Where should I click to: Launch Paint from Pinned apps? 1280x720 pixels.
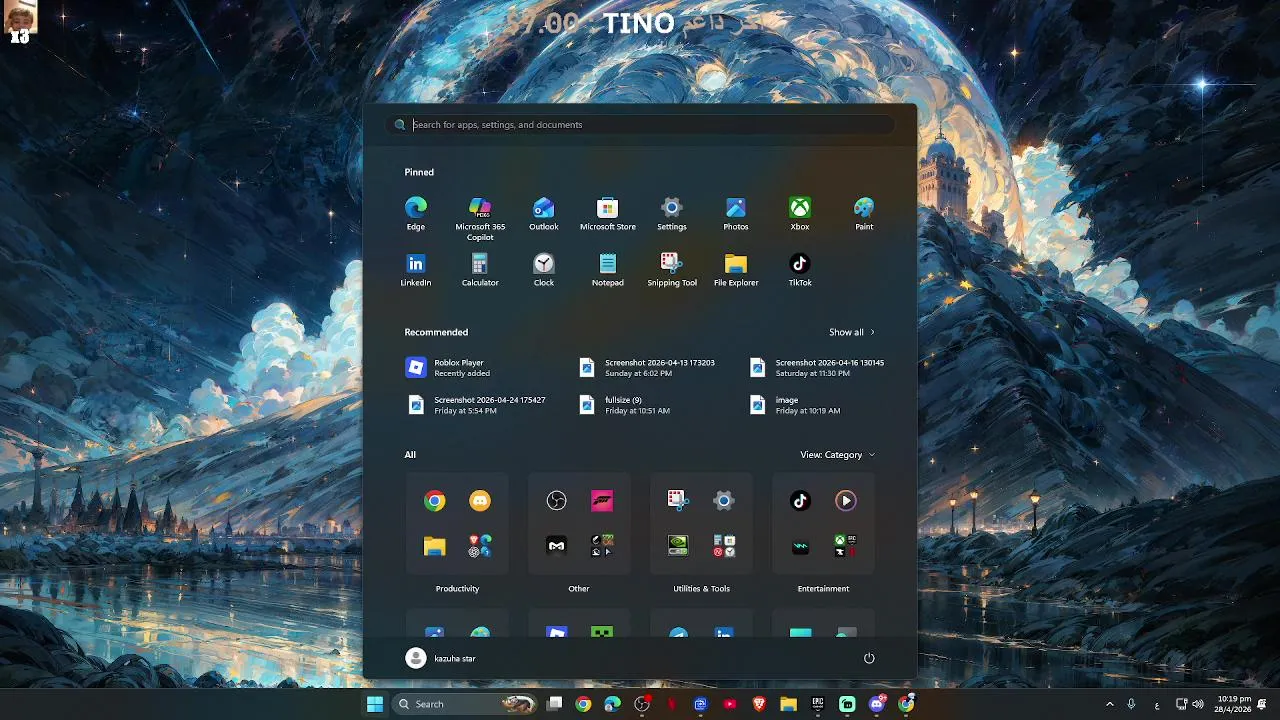(863, 214)
